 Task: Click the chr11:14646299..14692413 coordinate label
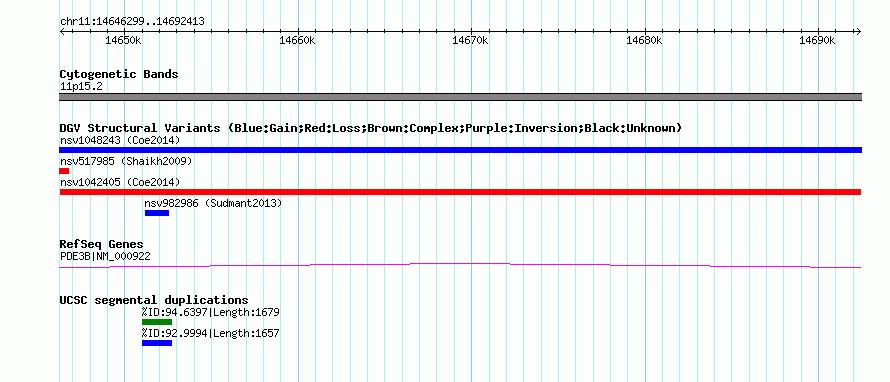(132, 22)
